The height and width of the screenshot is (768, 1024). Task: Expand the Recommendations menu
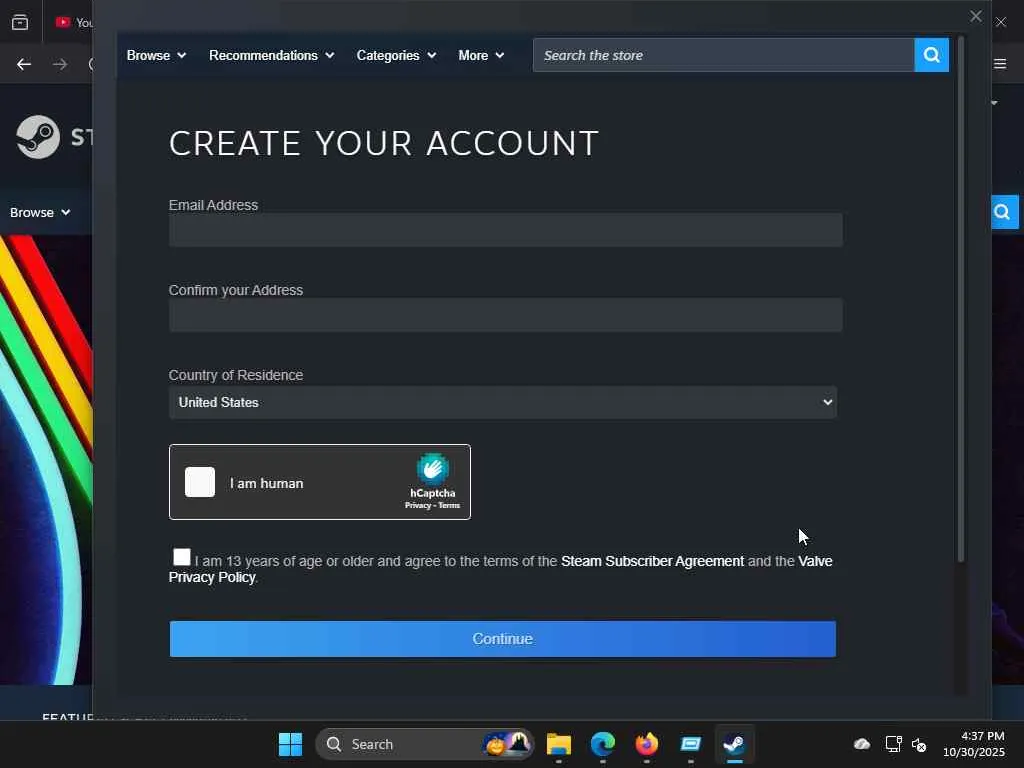pyautogui.click(x=272, y=56)
